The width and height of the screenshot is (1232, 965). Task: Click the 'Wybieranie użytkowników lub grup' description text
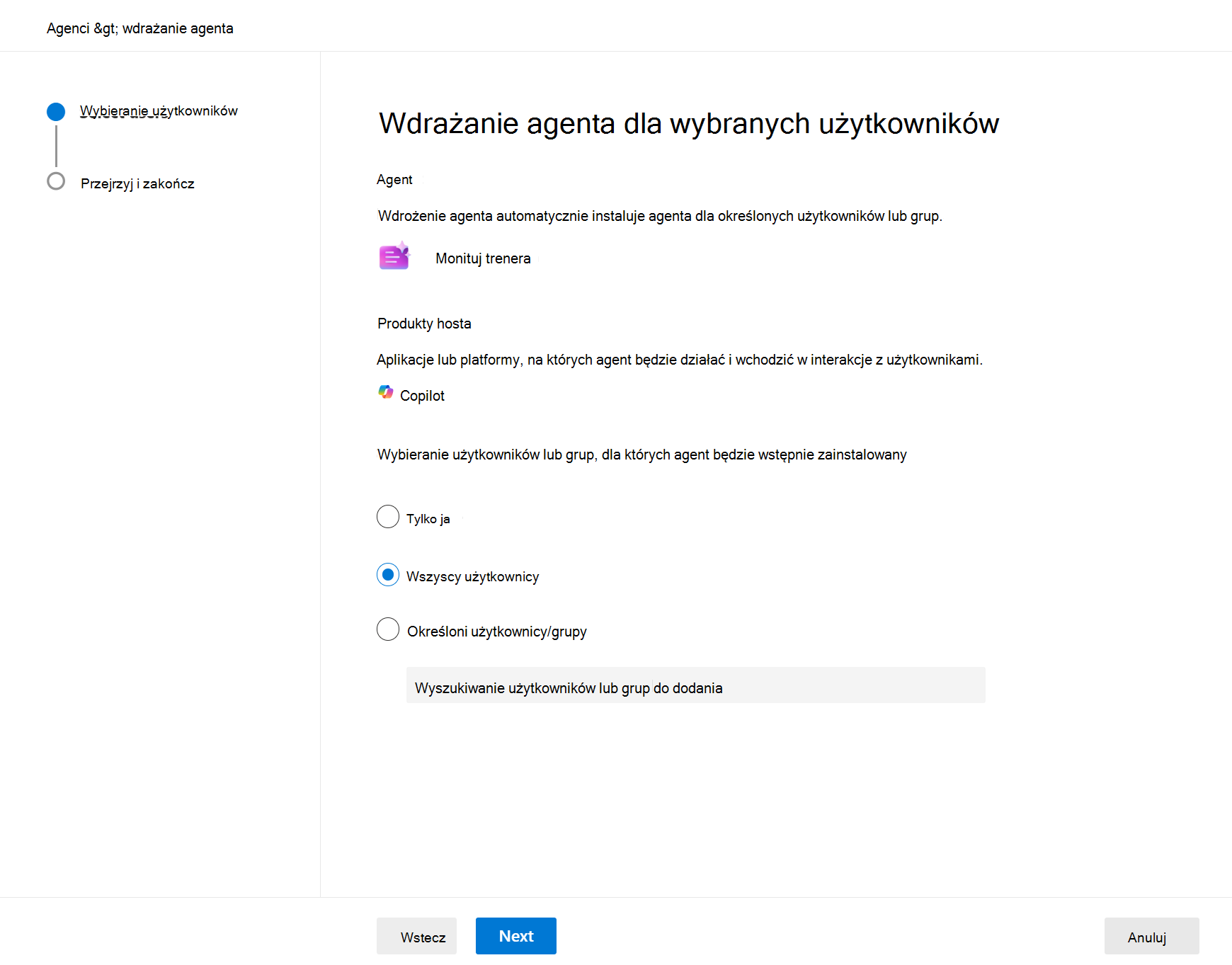pos(641,455)
